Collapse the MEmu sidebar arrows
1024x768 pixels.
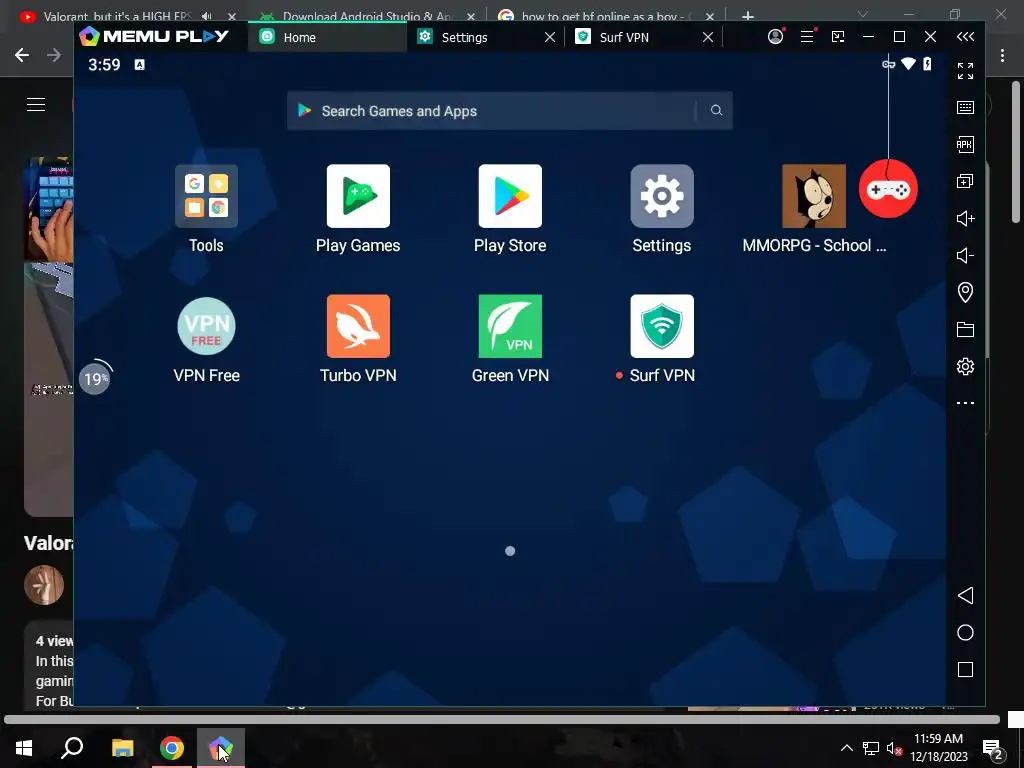(965, 37)
